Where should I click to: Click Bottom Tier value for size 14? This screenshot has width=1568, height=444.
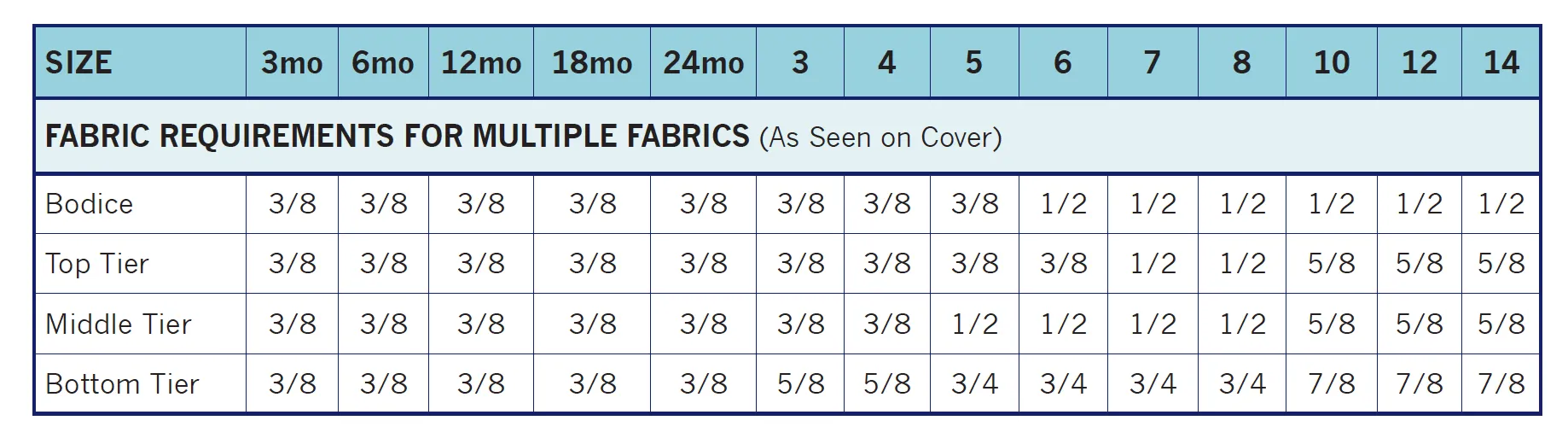pyautogui.click(x=1501, y=384)
